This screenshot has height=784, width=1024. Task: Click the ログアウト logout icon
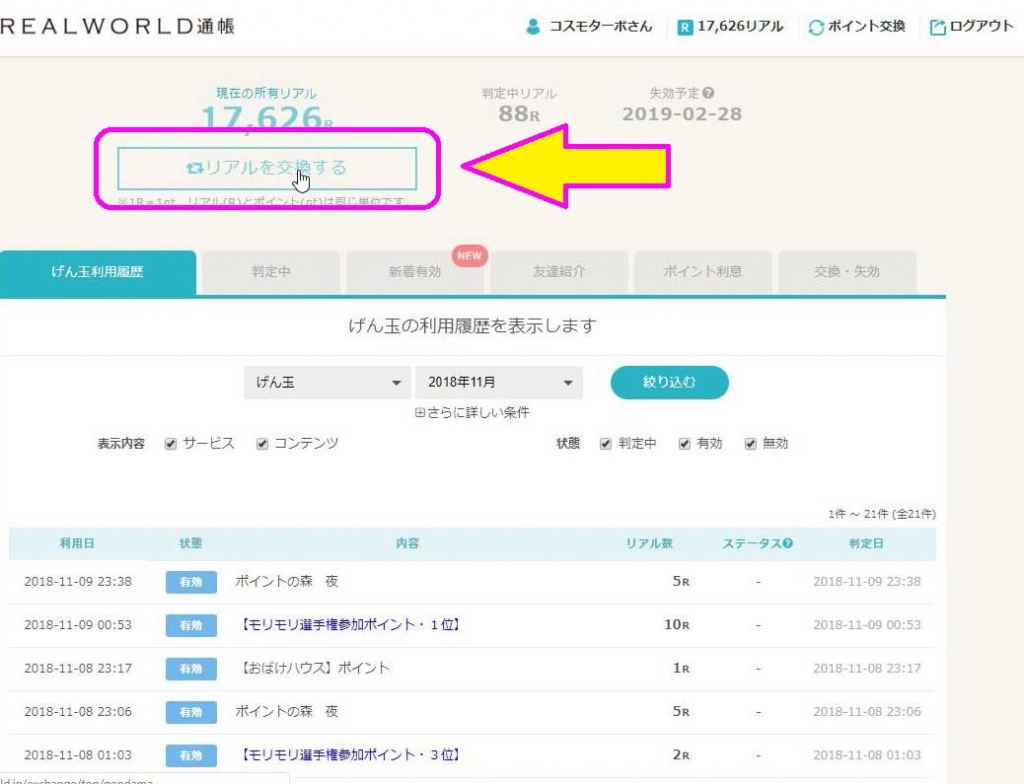[x=937, y=27]
